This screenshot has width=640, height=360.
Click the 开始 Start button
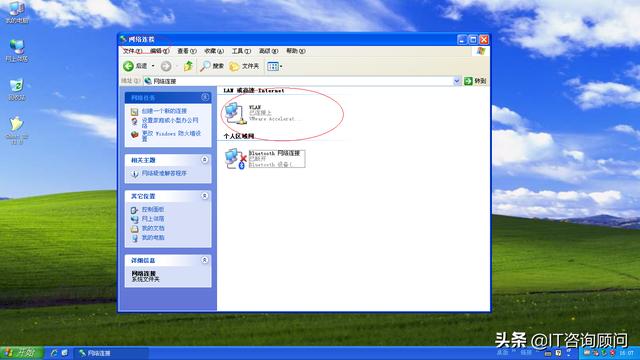[22, 353]
